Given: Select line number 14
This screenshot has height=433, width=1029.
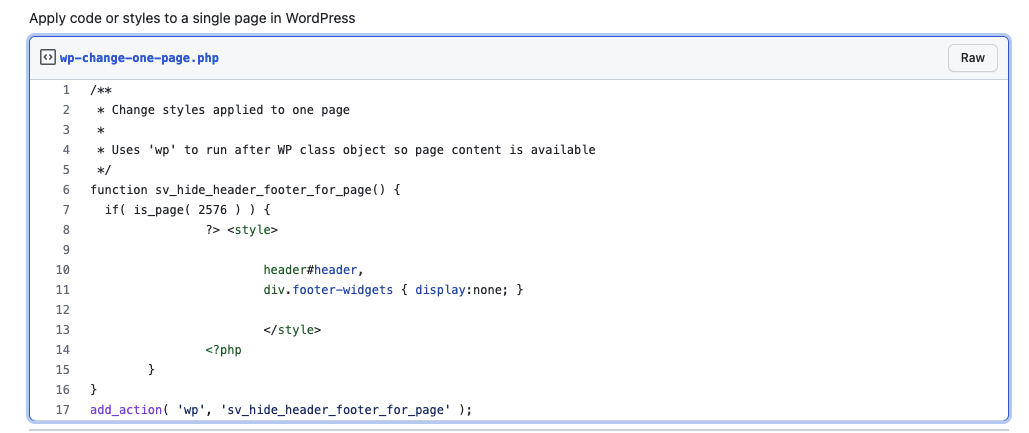Looking at the screenshot, I should point(63,350).
